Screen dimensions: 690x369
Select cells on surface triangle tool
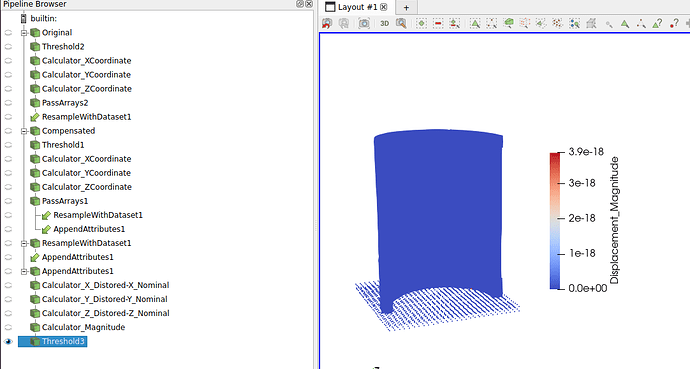tap(475, 23)
